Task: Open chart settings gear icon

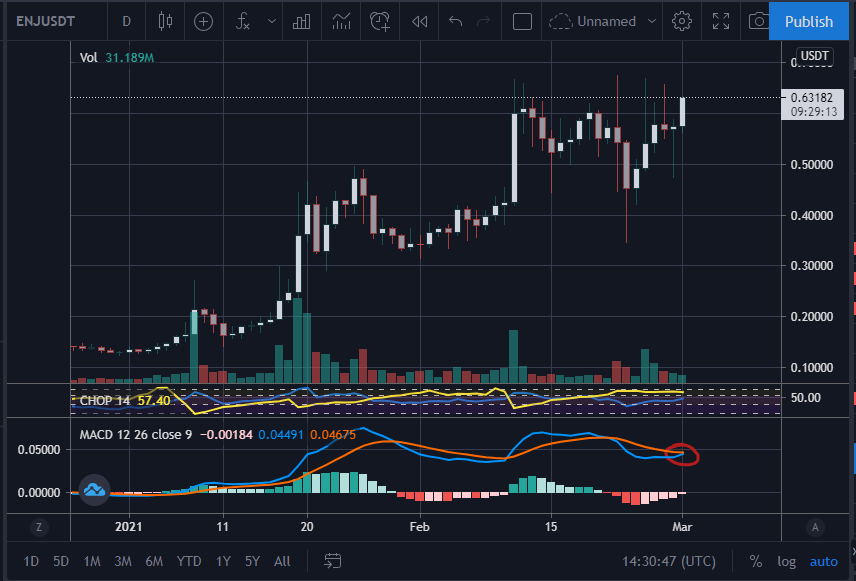Action: pos(681,21)
